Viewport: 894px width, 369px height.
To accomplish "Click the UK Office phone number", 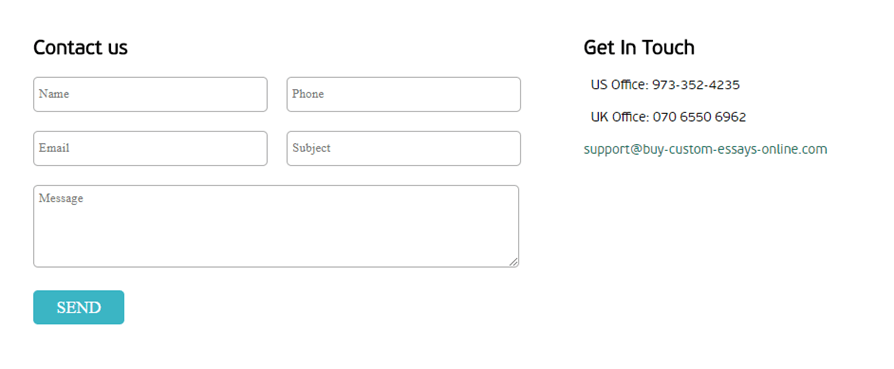I will point(700,117).
